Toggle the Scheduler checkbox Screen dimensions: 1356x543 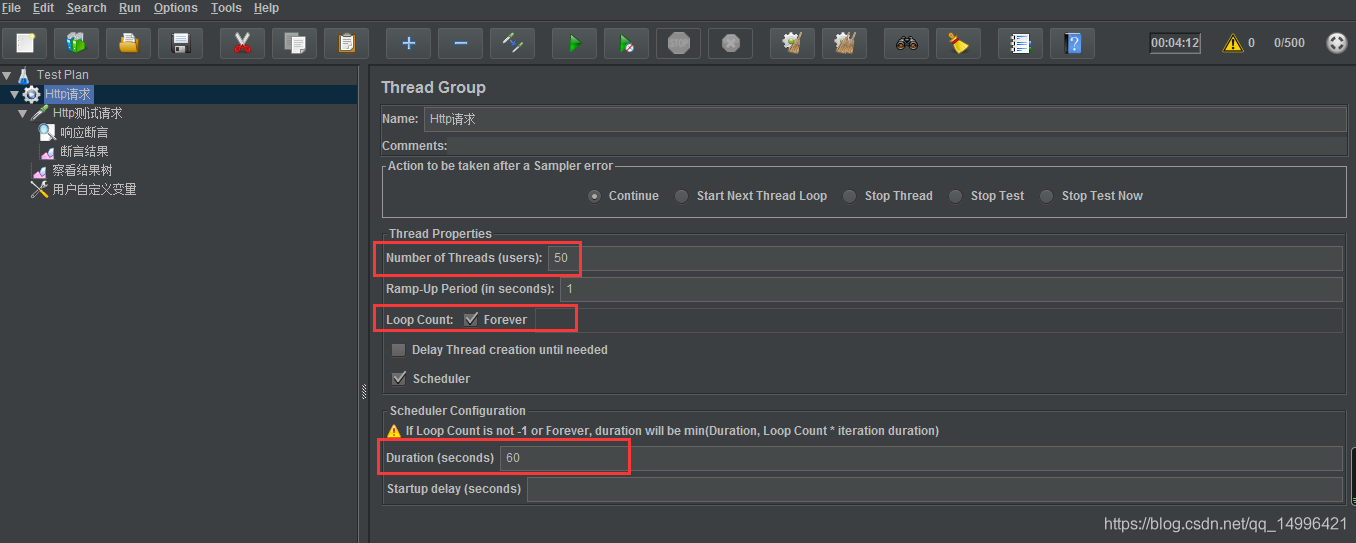(399, 379)
